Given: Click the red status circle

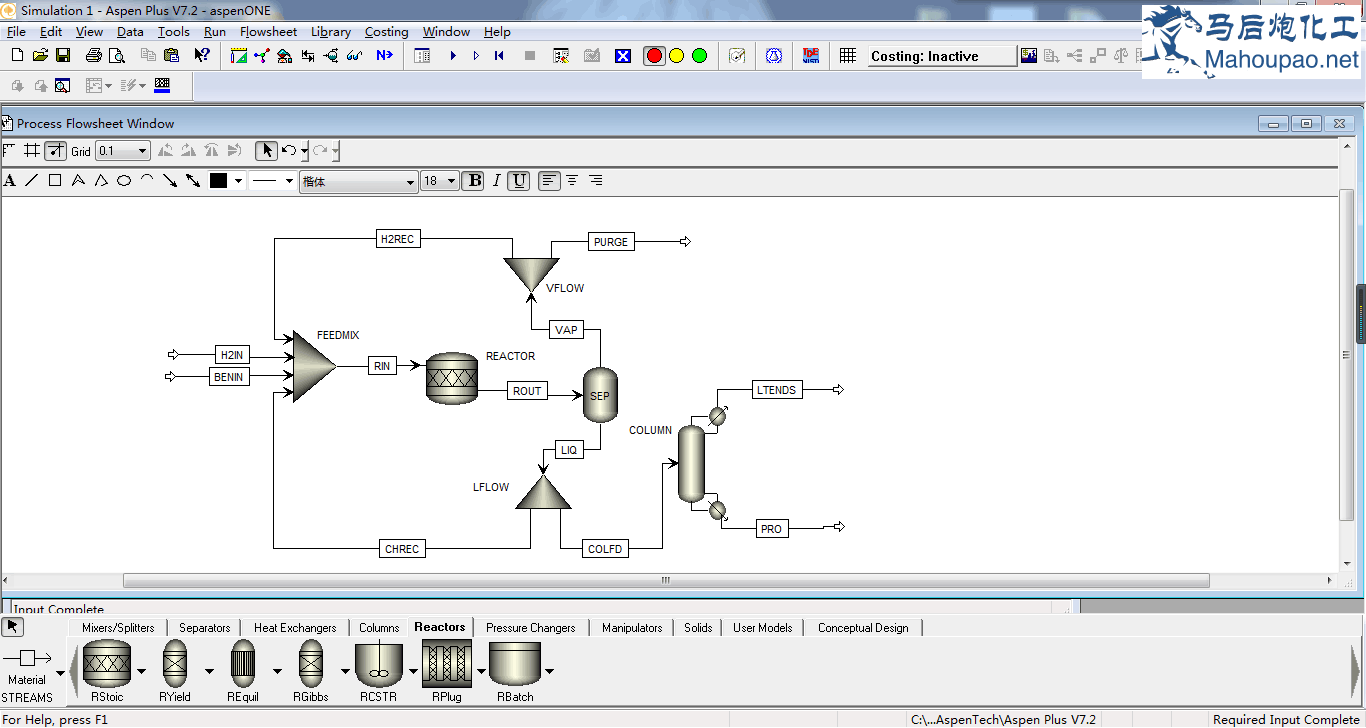Looking at the screenshot, I should pyautogui.click(x=654, y=56).
